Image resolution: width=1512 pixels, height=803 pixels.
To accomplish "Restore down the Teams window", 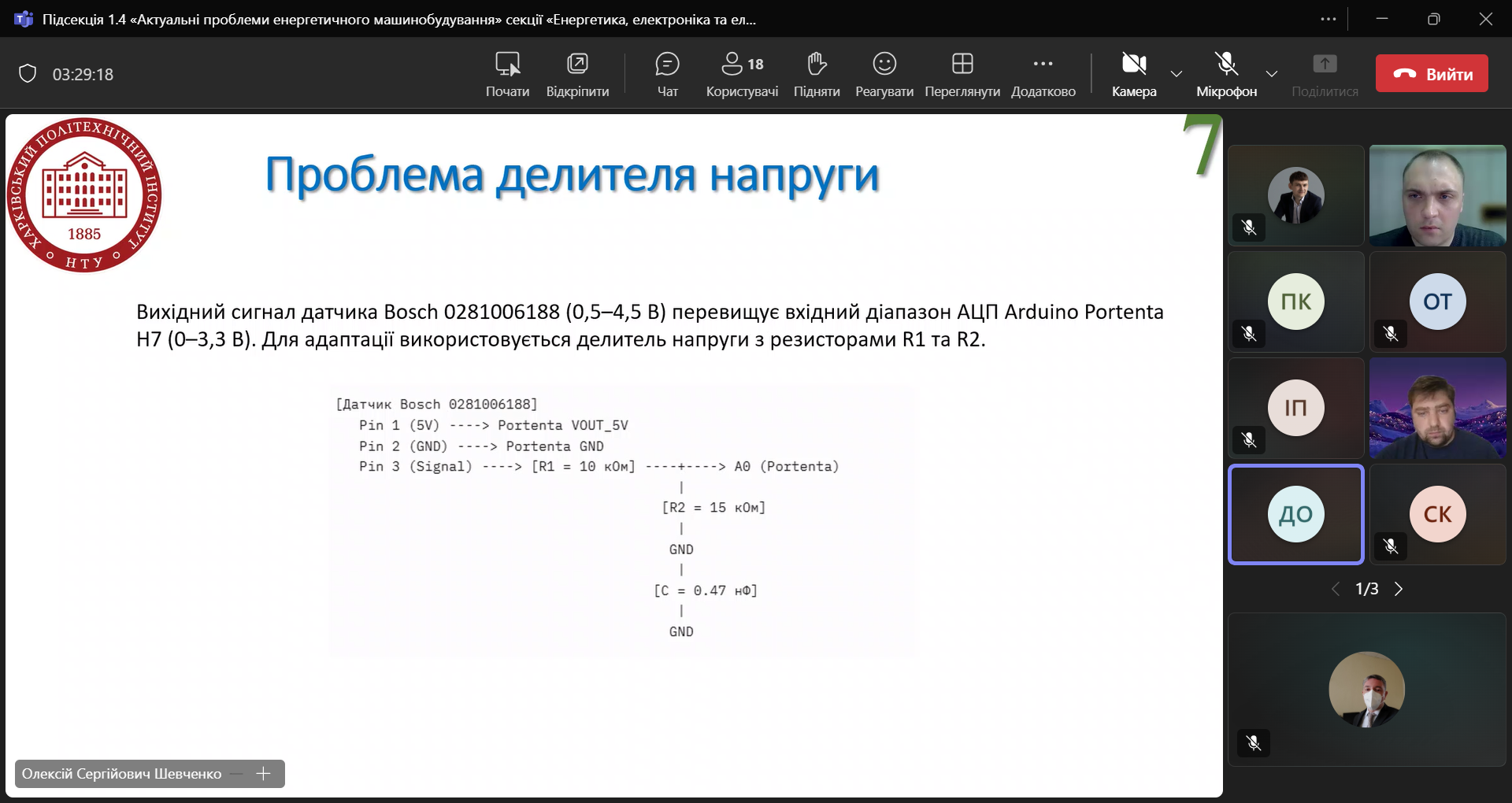I will click(1433, 19).
